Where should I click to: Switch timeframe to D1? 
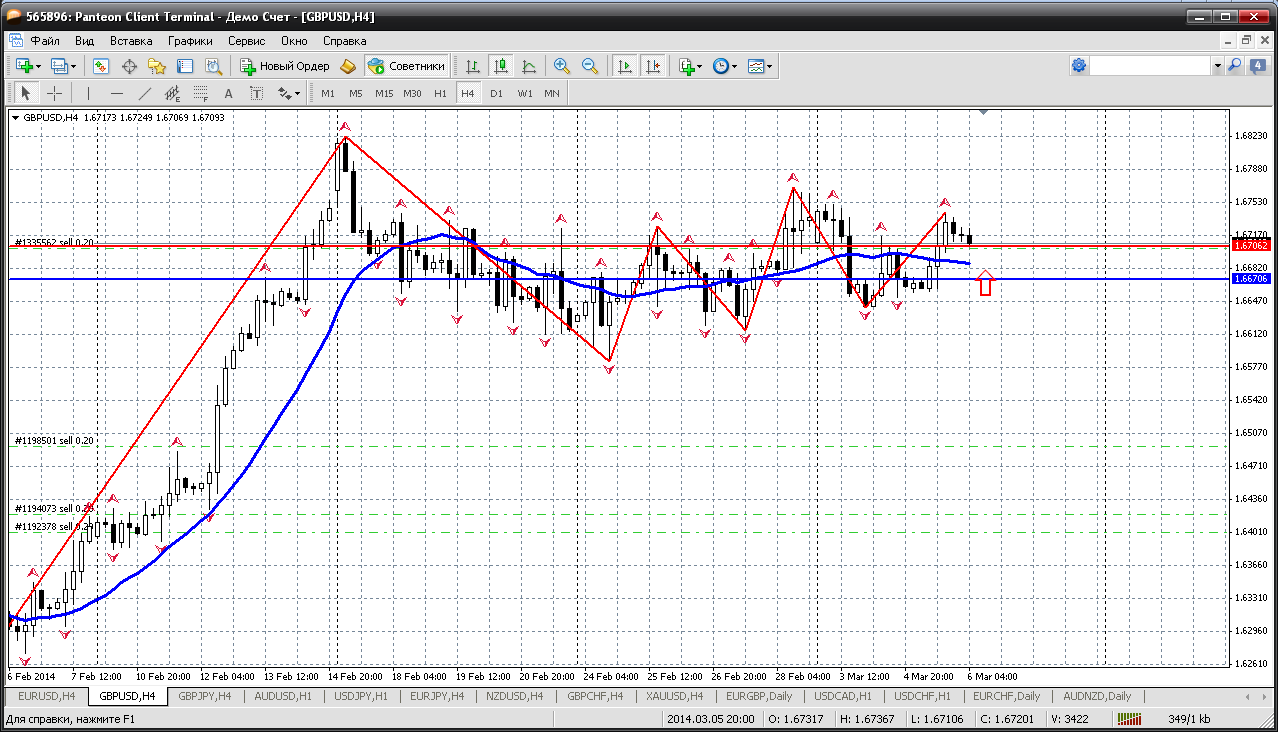pyautogui.click(x=496, y=93)
